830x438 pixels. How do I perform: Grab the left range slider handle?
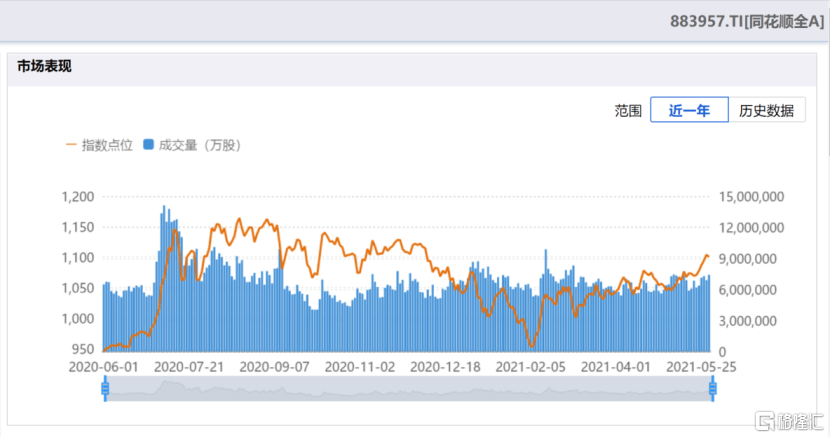104,390
